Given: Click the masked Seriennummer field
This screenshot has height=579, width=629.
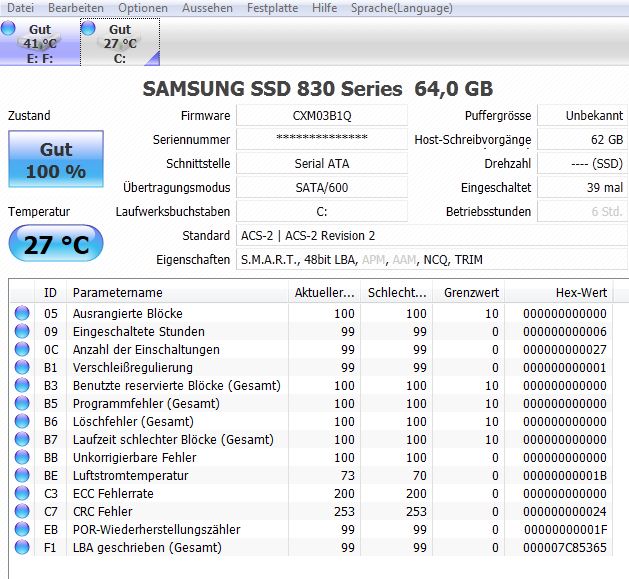Looking at the screenshot, I should pyautogui.click(x=322, y=140).
